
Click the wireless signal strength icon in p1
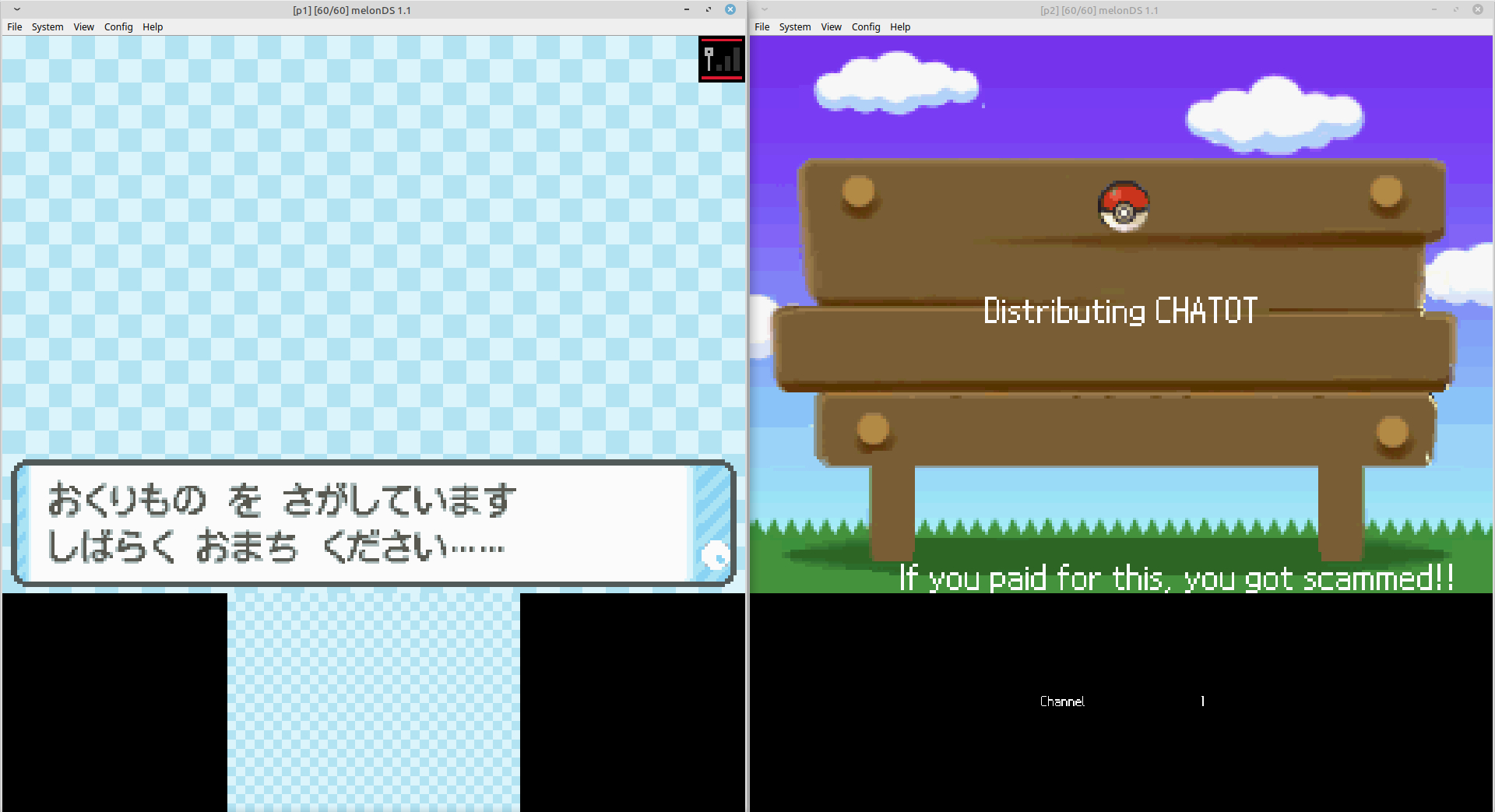(722, 59)
